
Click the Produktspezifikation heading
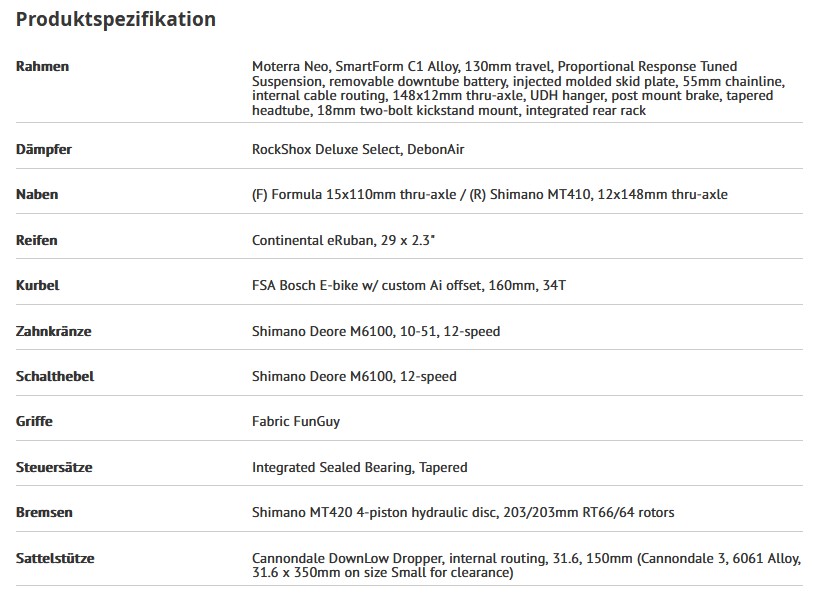coord(116,19)
